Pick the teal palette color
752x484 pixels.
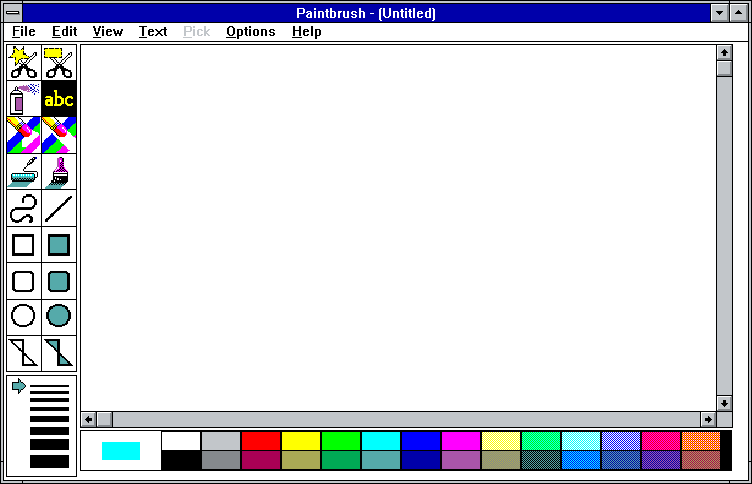click(381, 460)
